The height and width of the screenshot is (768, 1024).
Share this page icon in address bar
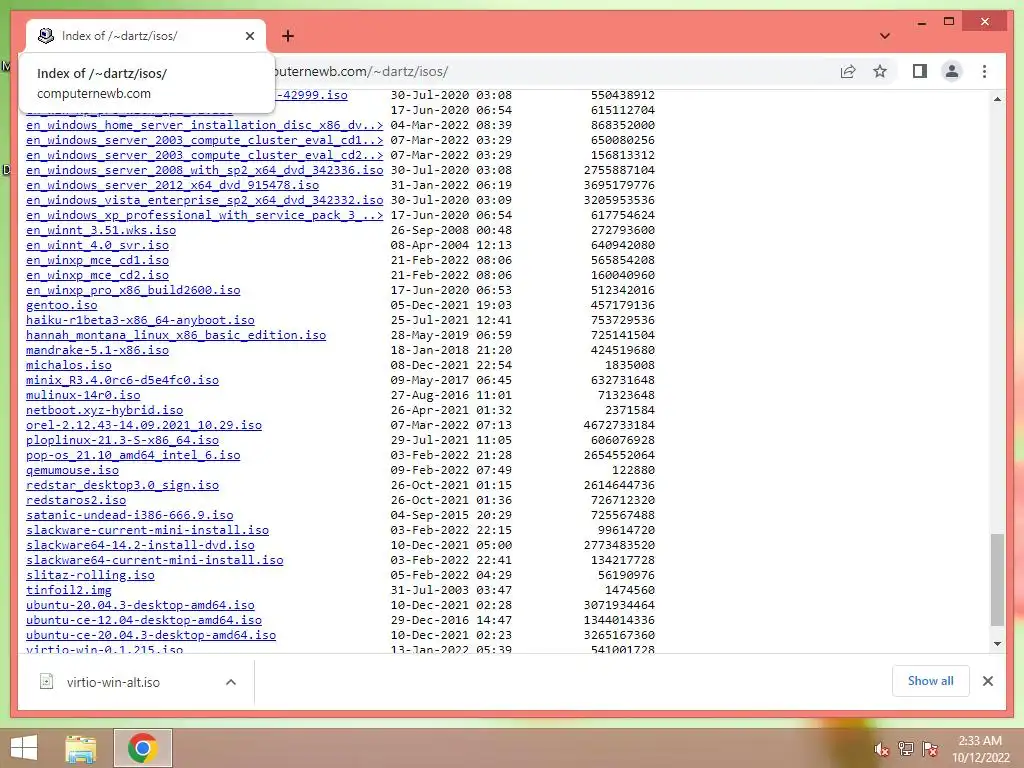848,72
